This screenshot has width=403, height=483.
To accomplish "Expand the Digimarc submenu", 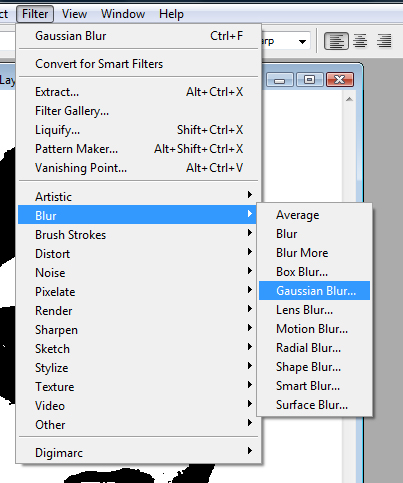I will tap(138, 453).
